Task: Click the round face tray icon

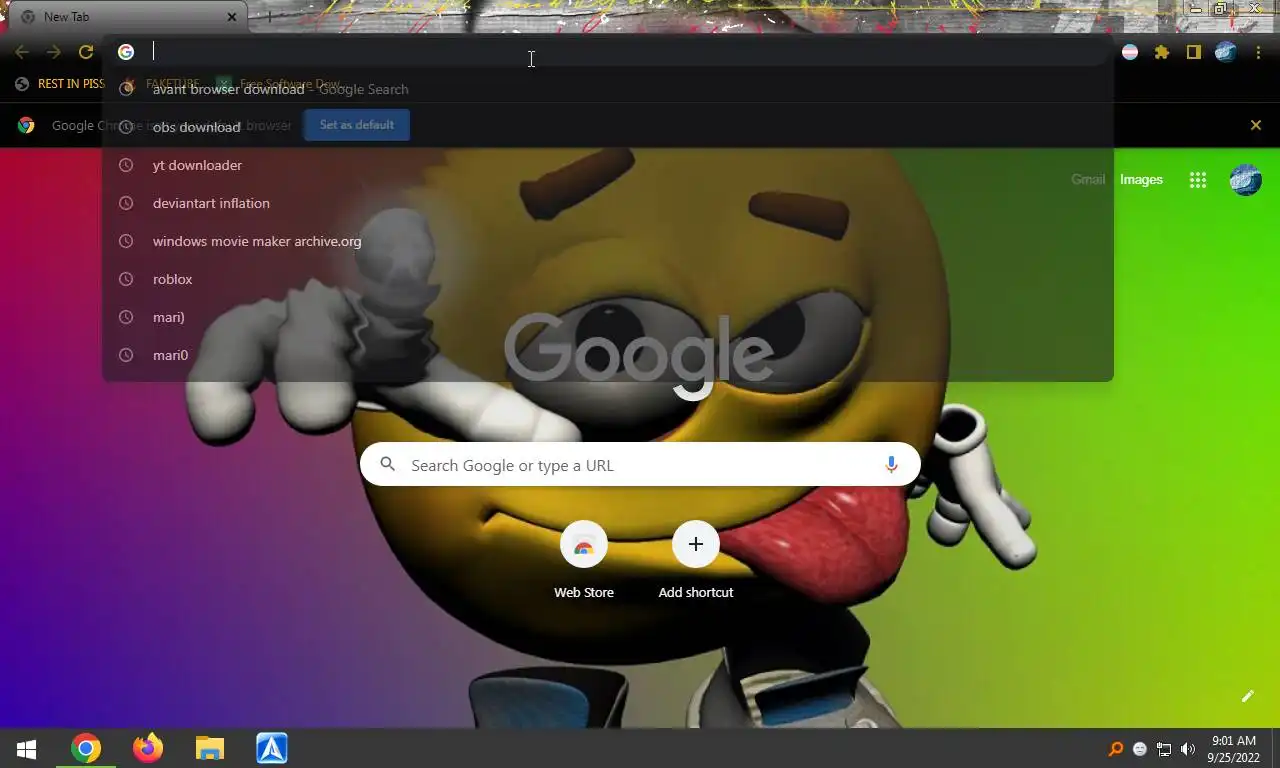Action: pyautogui.click(x=1140, y=749)
